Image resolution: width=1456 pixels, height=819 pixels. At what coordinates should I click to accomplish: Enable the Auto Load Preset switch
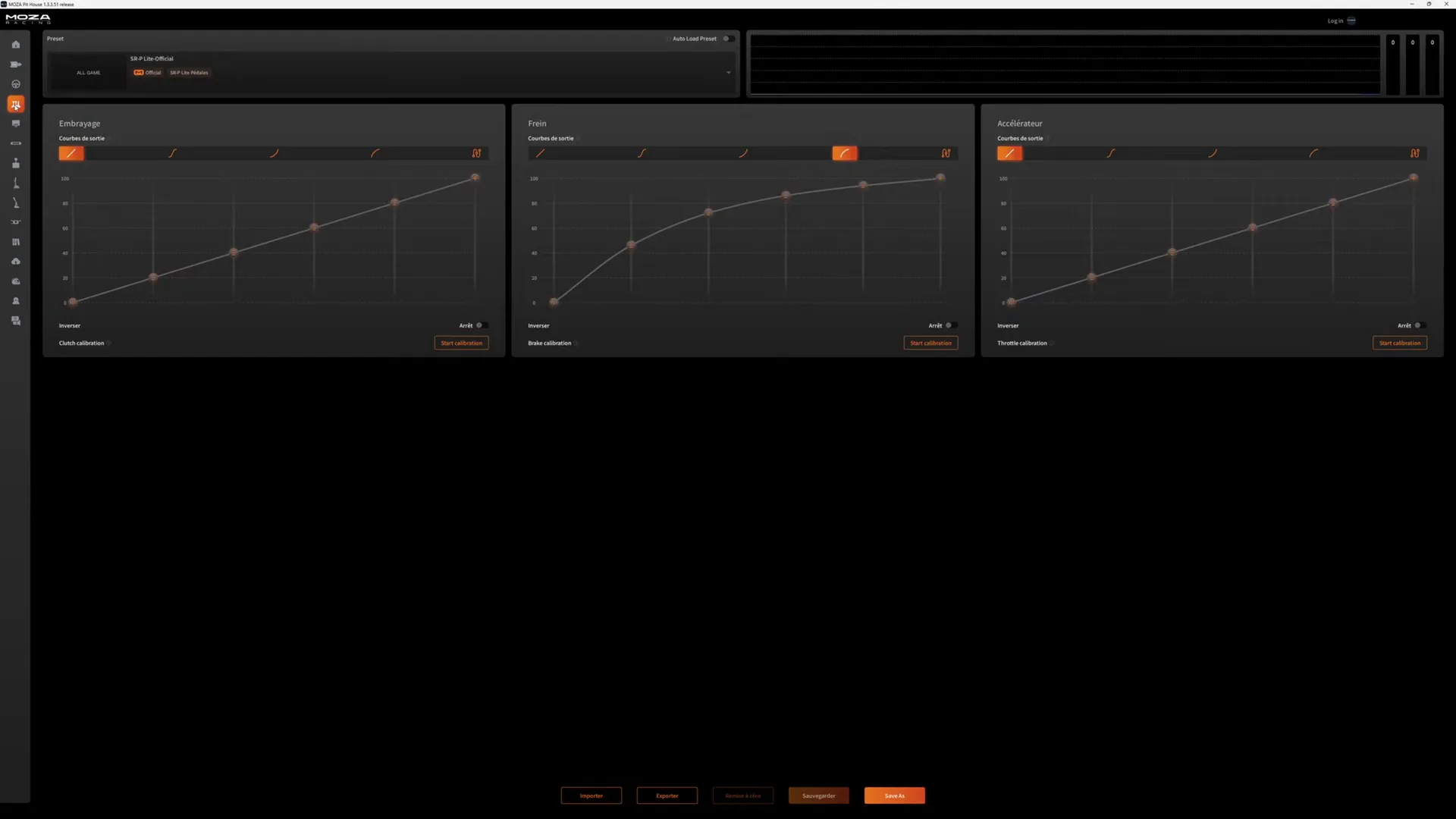[x=728, y=39]
